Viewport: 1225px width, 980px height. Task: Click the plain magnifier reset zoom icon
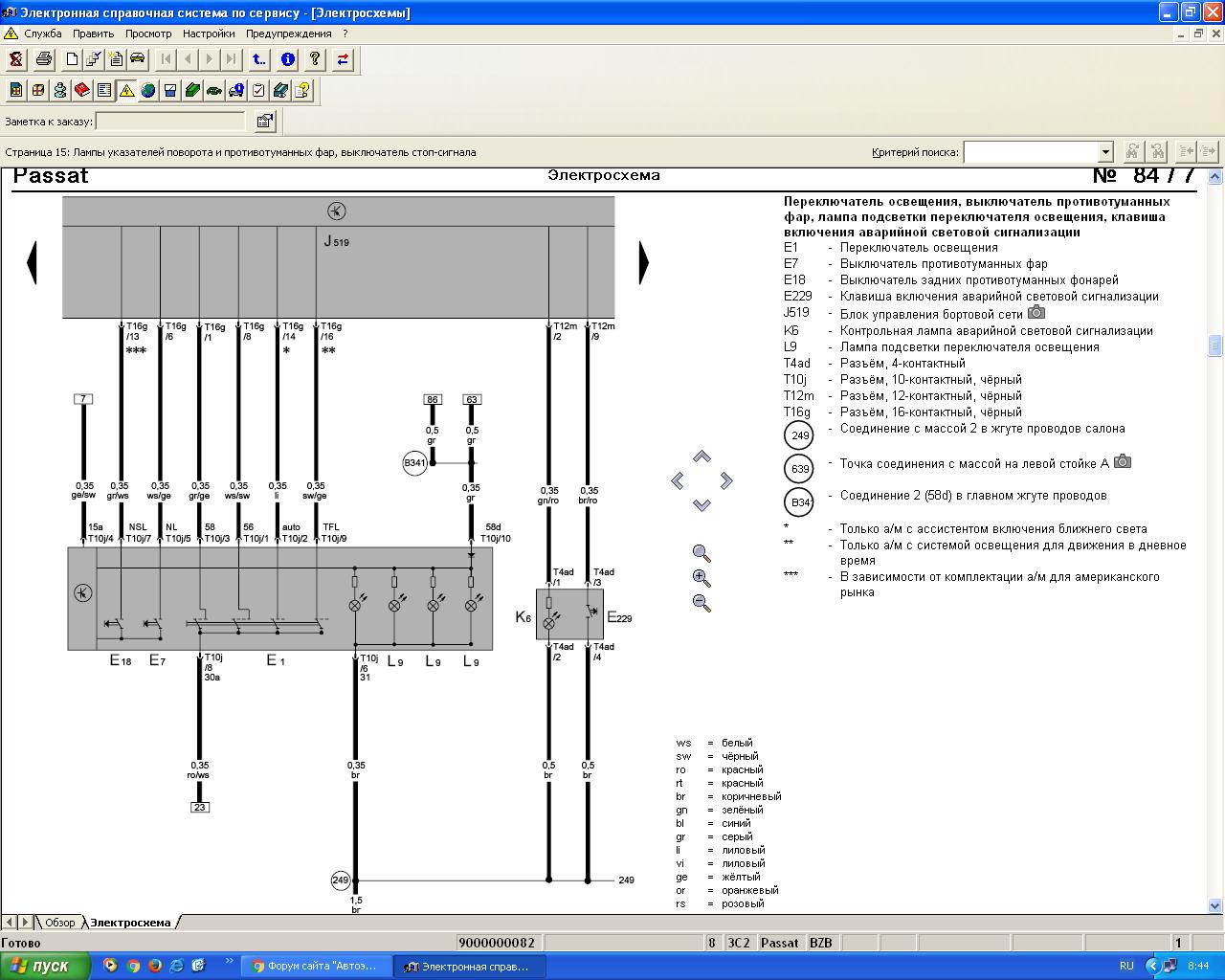click(702, 553)
